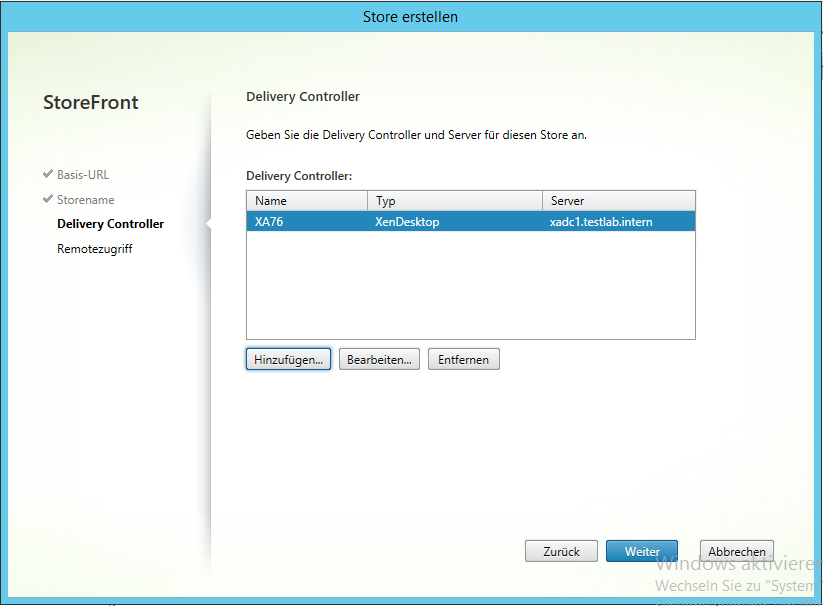Click the XenDesktop type cell
Viewport: 823px width, 606px height.
tap(407, 221)
